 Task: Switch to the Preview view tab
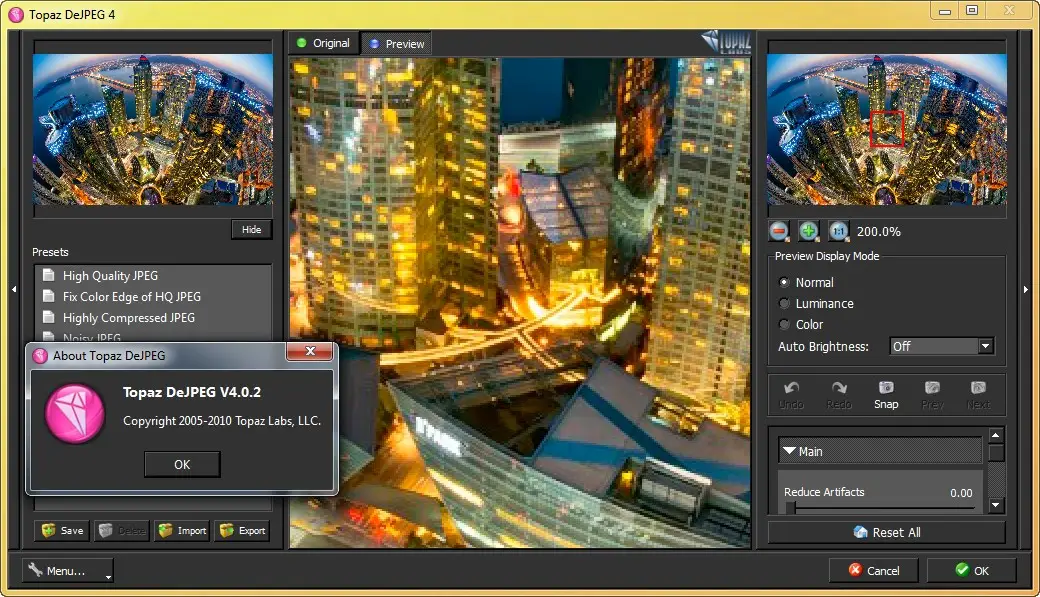(x=397, y=44)
